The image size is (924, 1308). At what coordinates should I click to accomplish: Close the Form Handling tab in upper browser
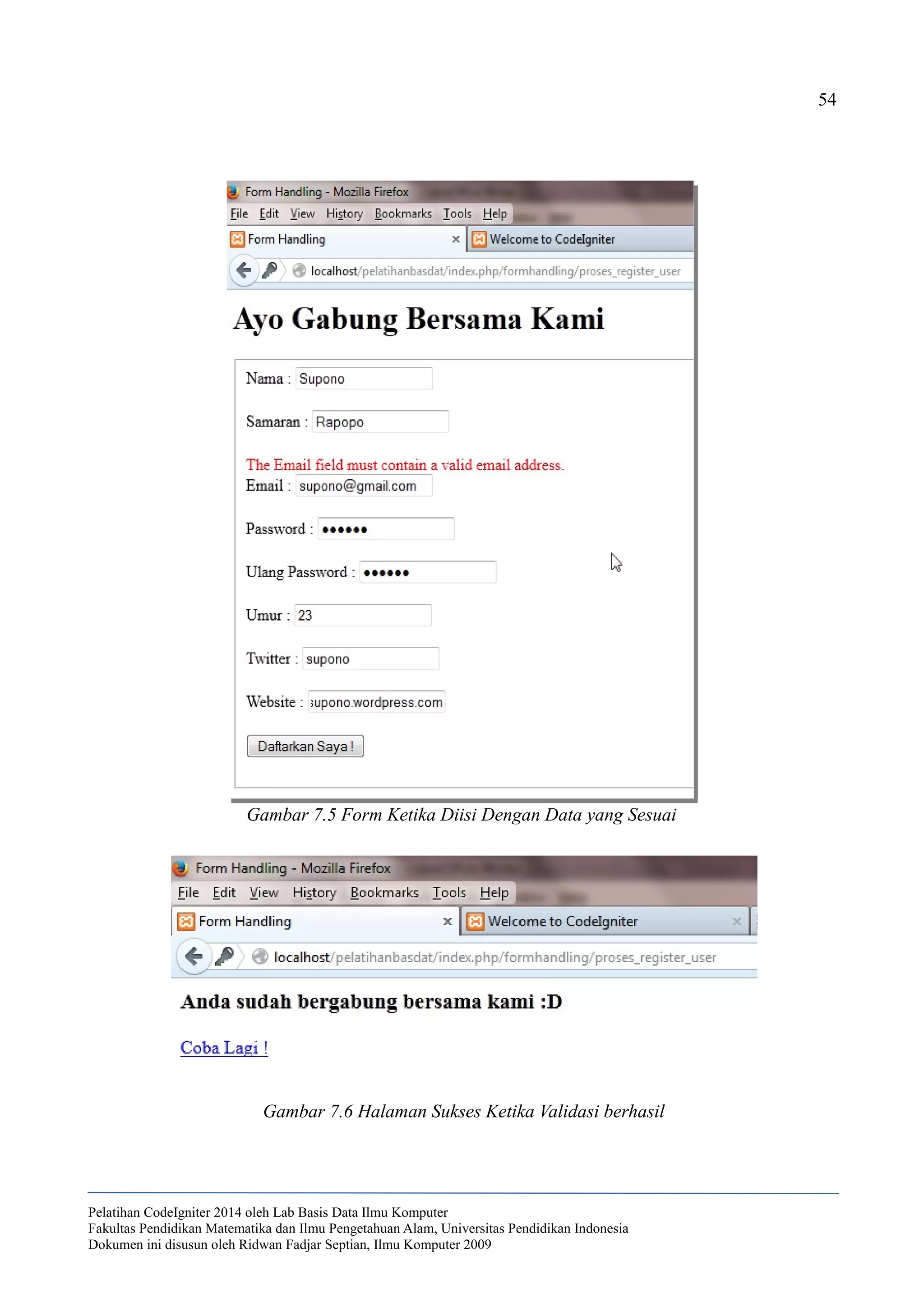455,239
